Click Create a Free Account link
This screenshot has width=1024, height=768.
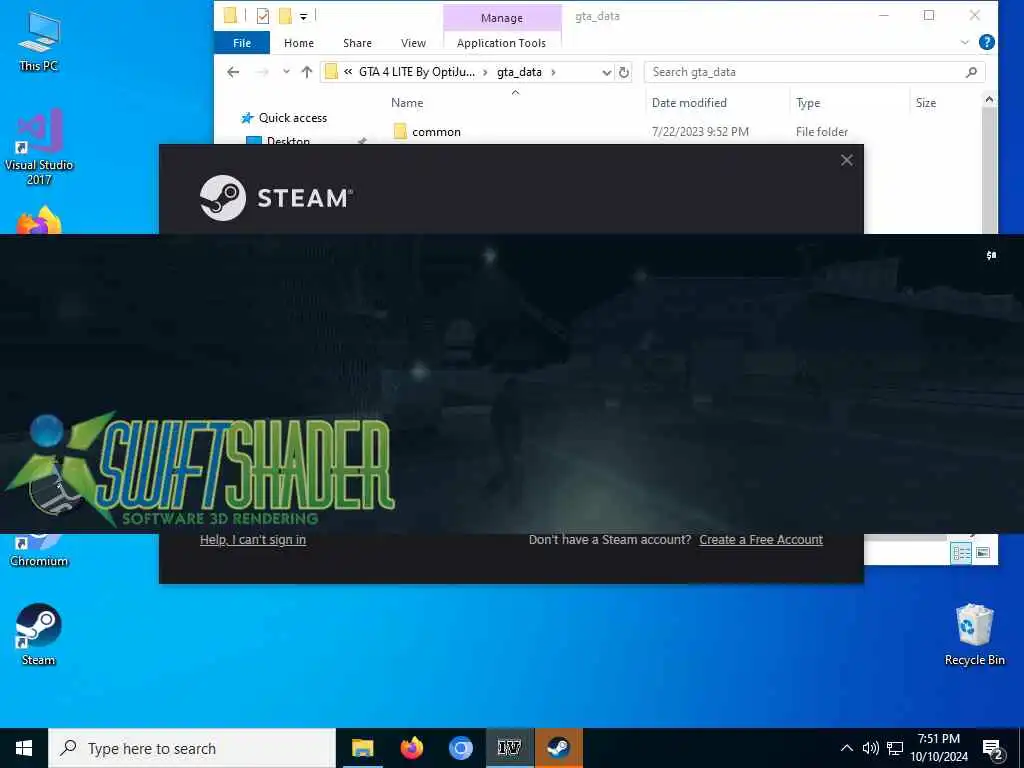tap(761, 539)
